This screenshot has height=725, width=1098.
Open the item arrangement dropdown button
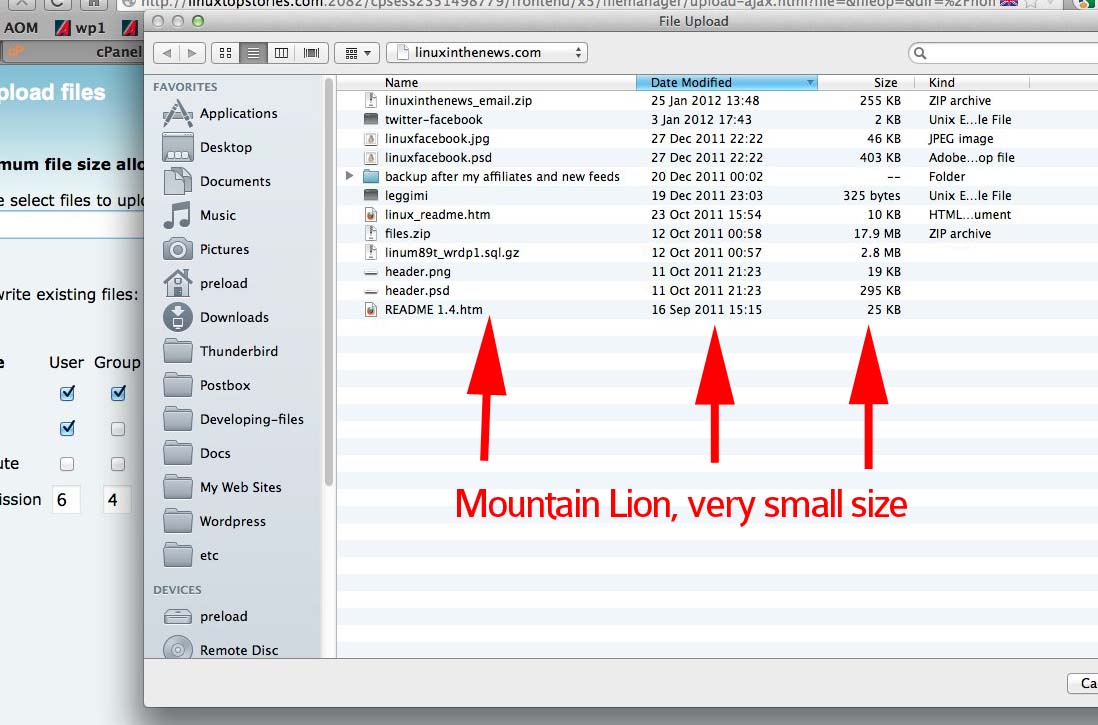coord(357,53)
